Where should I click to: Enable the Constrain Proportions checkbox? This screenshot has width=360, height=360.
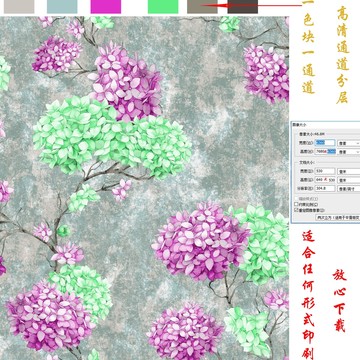pos(296,204)
